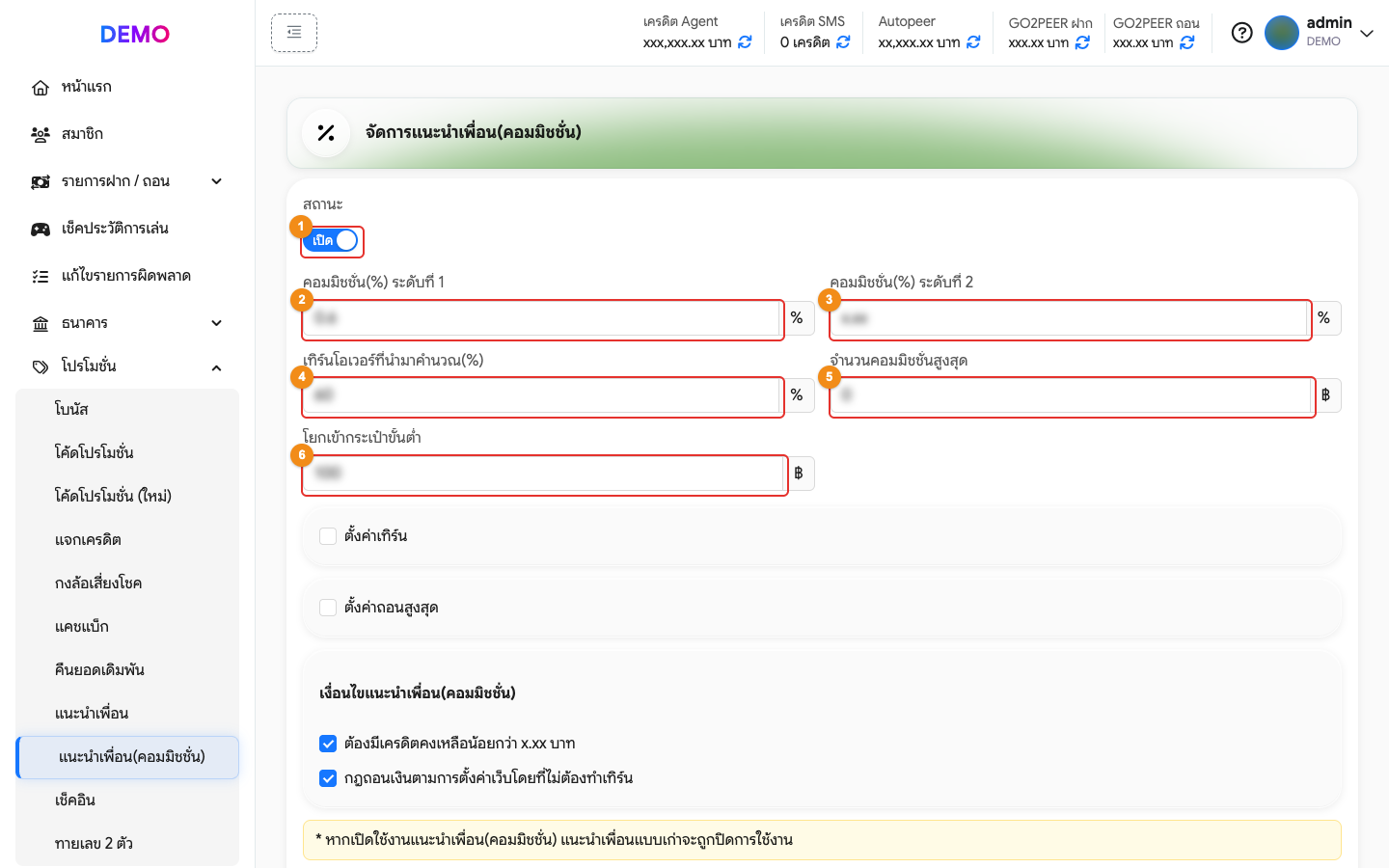Expand the ธนาคาร submenu chevron
Screen dimensions: 1389x868
(x=217, y=323)
